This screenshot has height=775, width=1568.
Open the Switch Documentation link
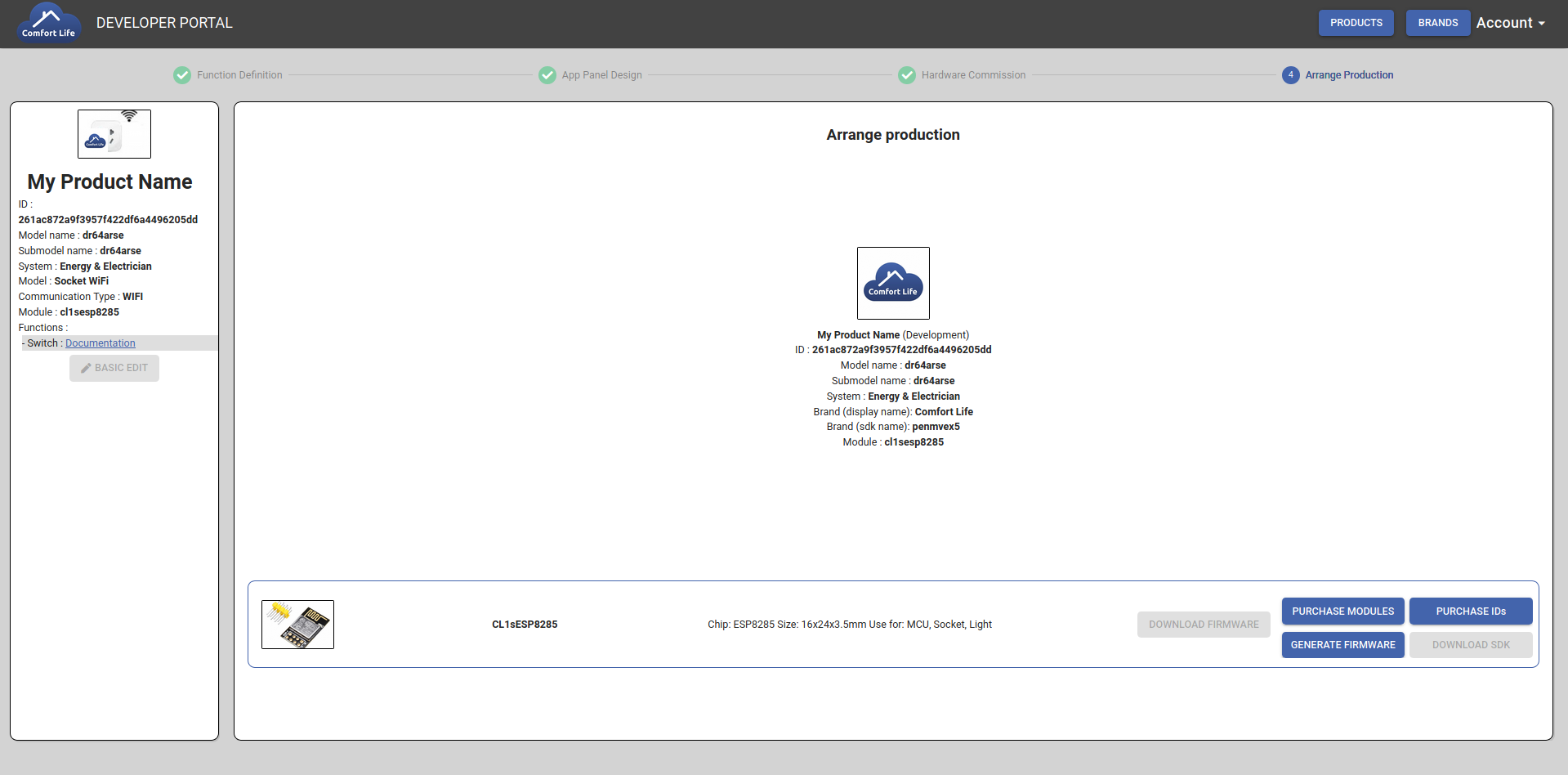coord(101,343)
